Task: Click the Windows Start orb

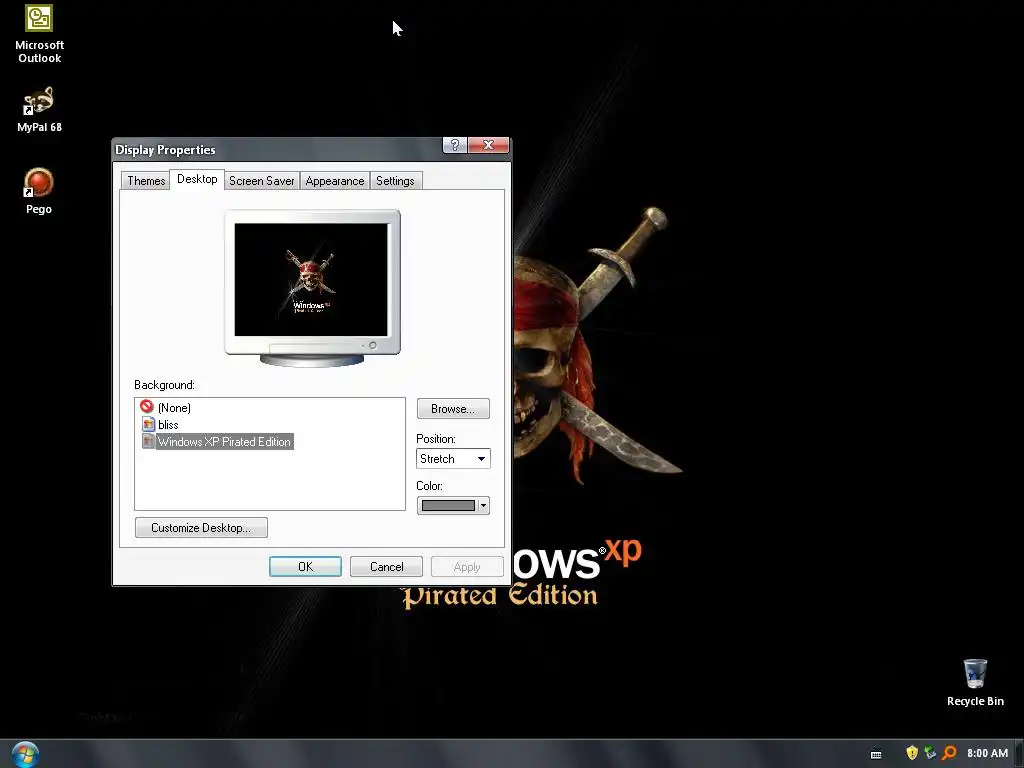Action: pos(25,754)
